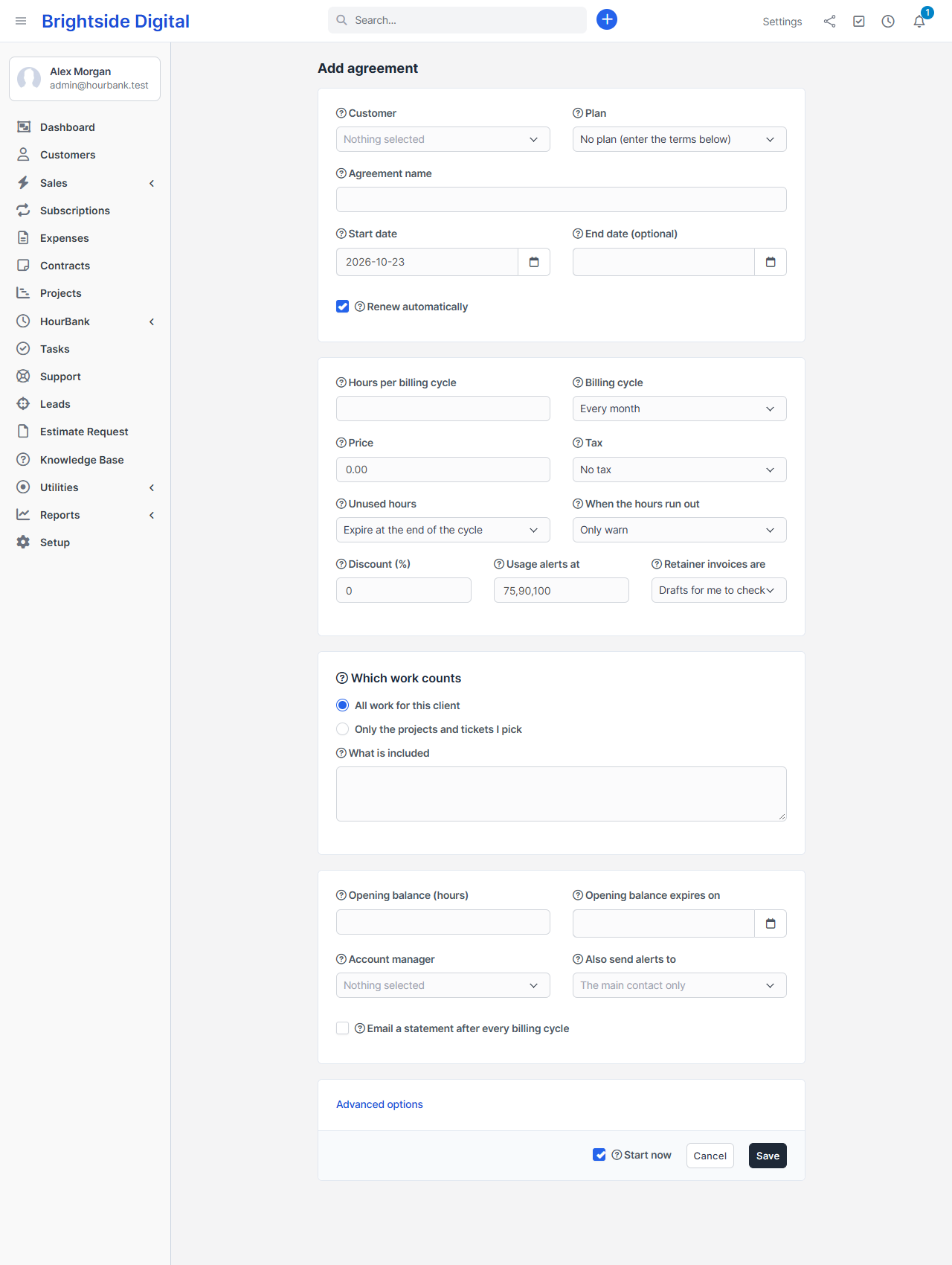Screen dimensions: 952x1265
Task: Open Start date calendar picker icon
Action: tap(534, 262)
